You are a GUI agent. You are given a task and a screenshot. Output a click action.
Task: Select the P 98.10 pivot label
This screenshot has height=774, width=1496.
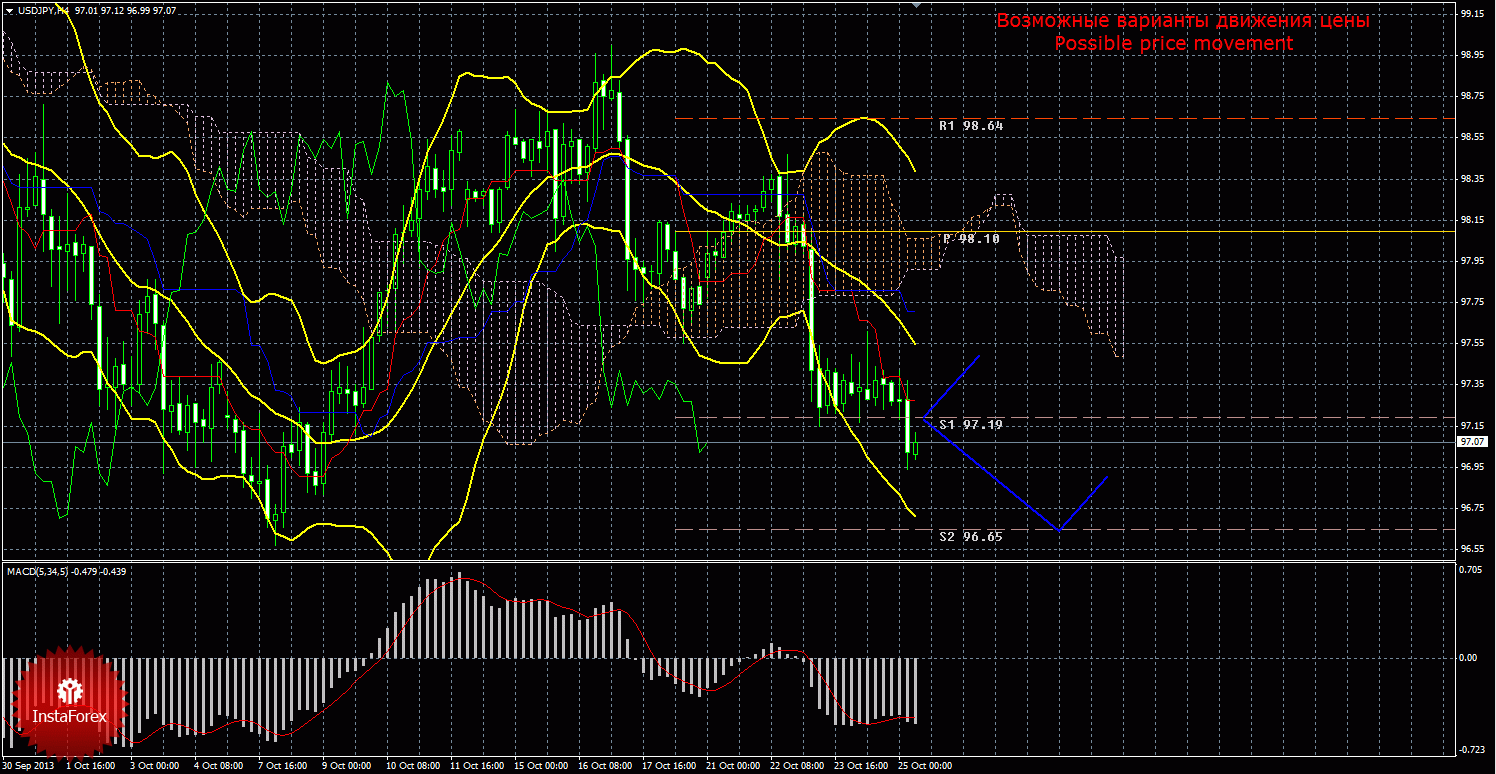point(971,239)
